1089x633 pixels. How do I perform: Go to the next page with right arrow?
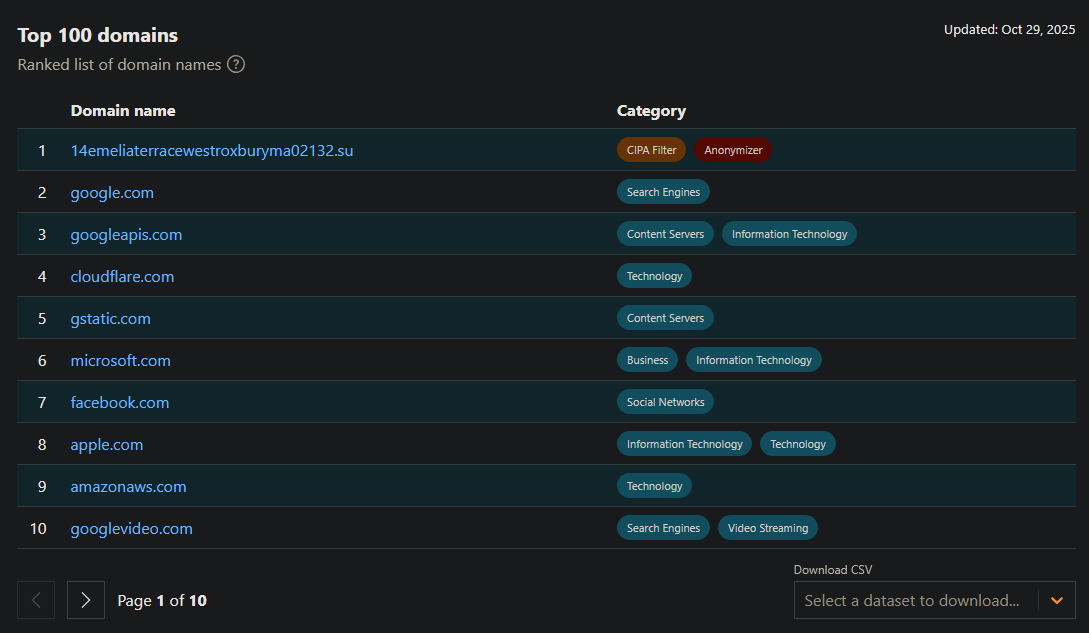pos(86,600)
